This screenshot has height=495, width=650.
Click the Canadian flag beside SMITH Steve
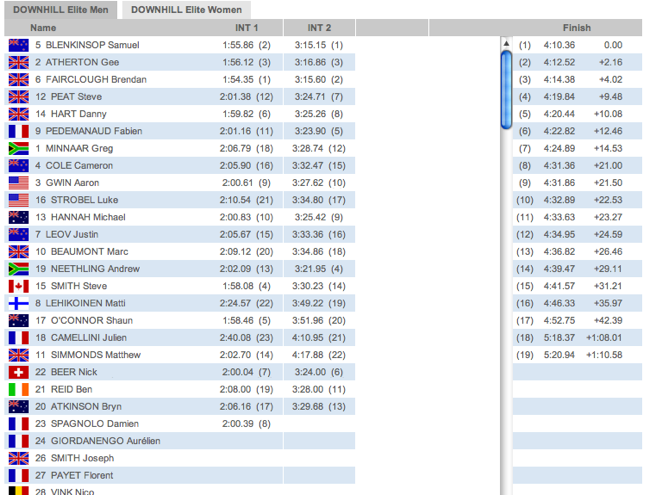[18, 286]
